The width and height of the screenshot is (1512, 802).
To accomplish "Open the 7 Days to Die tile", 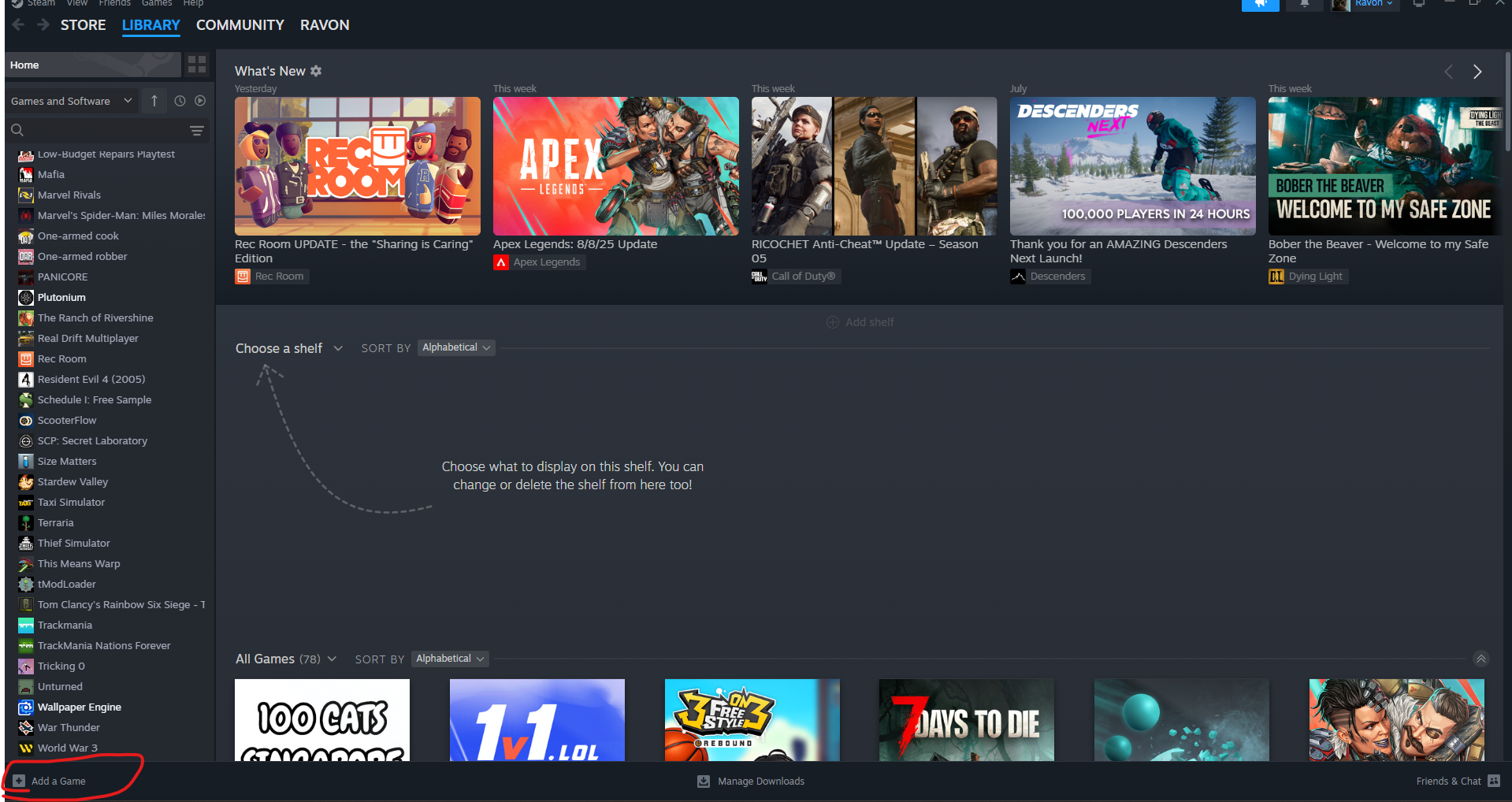I will [x=967, y=720].
